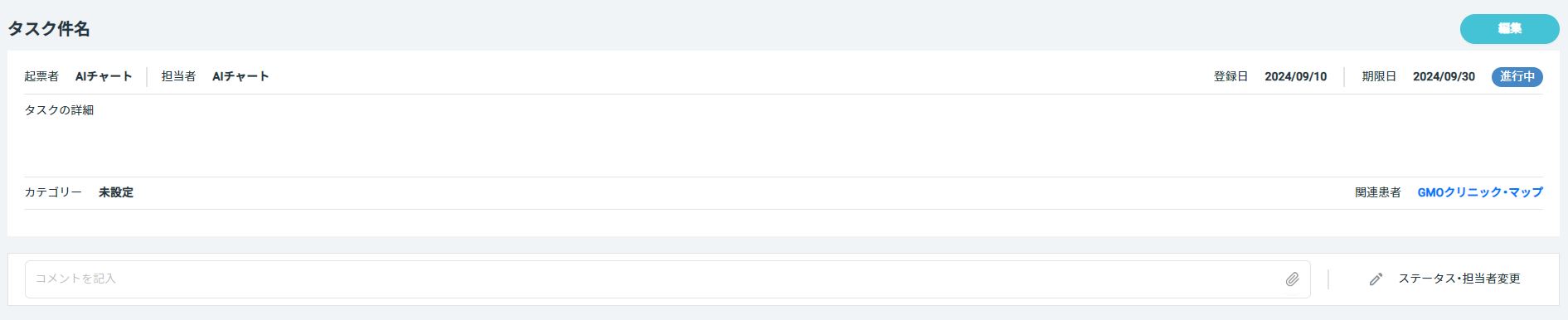Click the paperclip attachment icon
This screenshot has width=1568, height=320.
tap(1292, 279)
